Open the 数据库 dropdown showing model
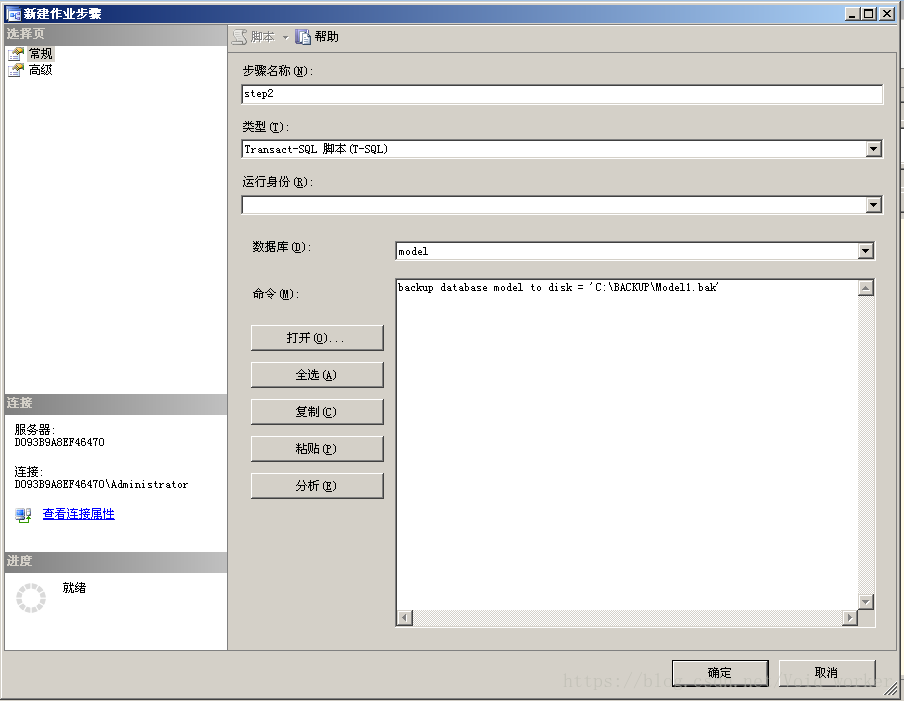The height and width of the screenshot is (701, 904). point(866,251)
